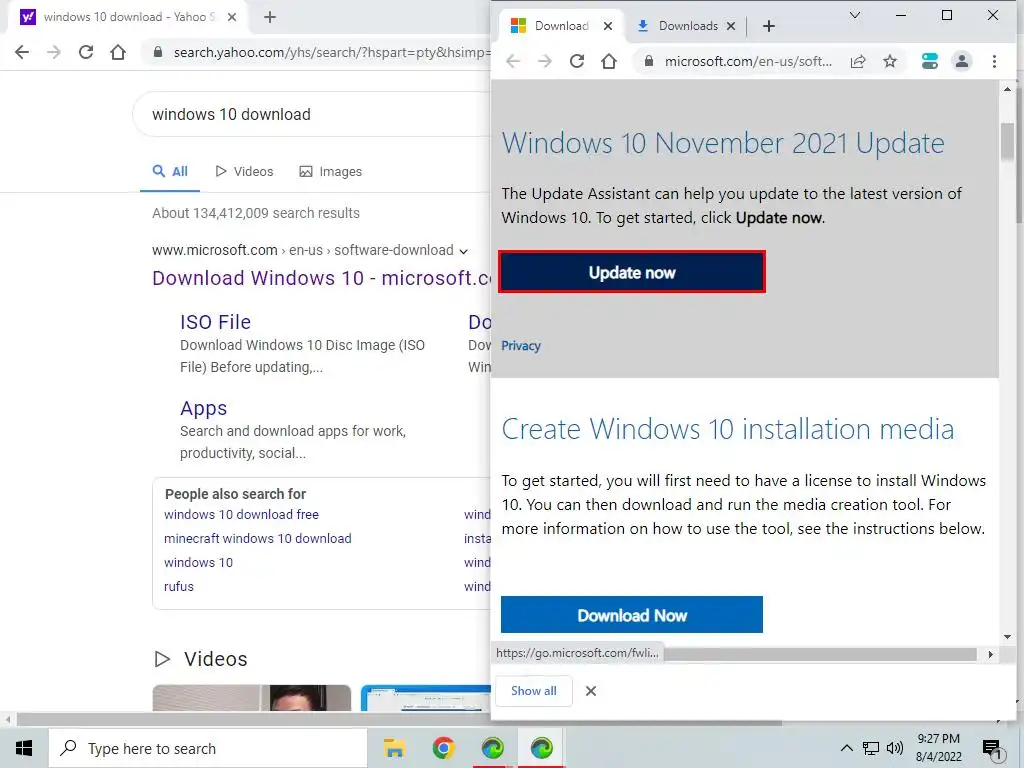Select the Videos search filter
This screenshot has height=768, width=1024.
[244, 172]
